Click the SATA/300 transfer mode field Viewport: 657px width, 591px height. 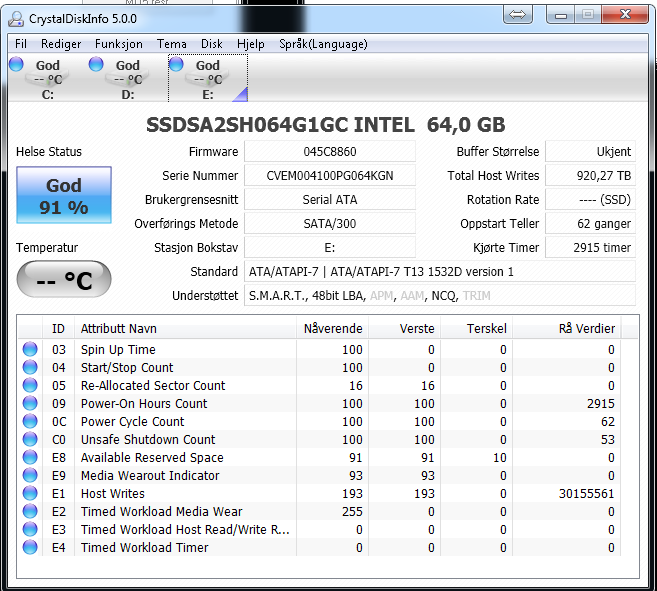(x=330, y=223)
